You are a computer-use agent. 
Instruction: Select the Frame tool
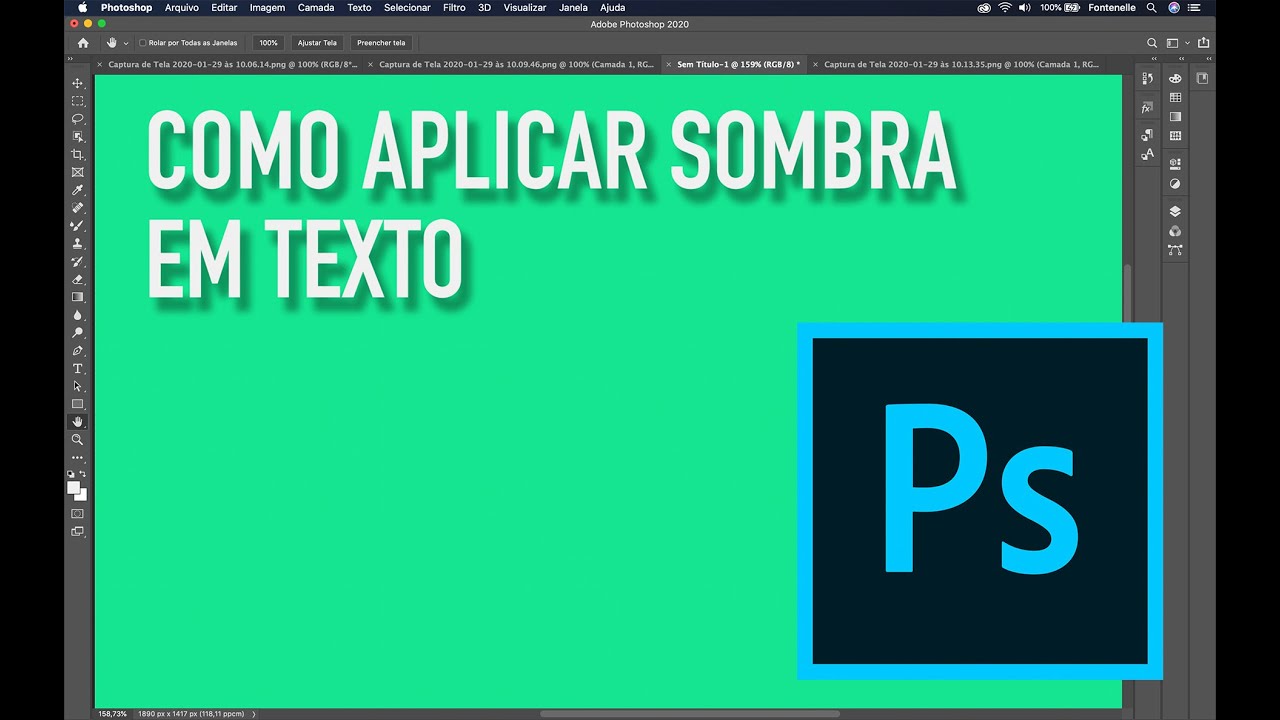(77, 172)
